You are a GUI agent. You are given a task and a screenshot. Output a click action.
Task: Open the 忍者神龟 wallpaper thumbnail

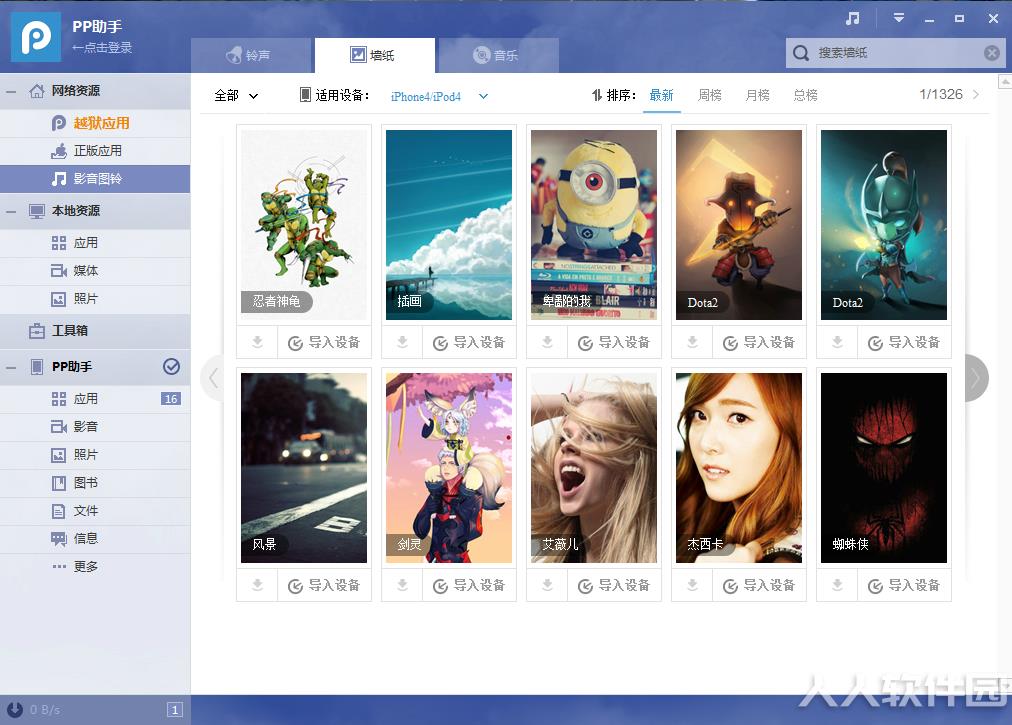304,225
